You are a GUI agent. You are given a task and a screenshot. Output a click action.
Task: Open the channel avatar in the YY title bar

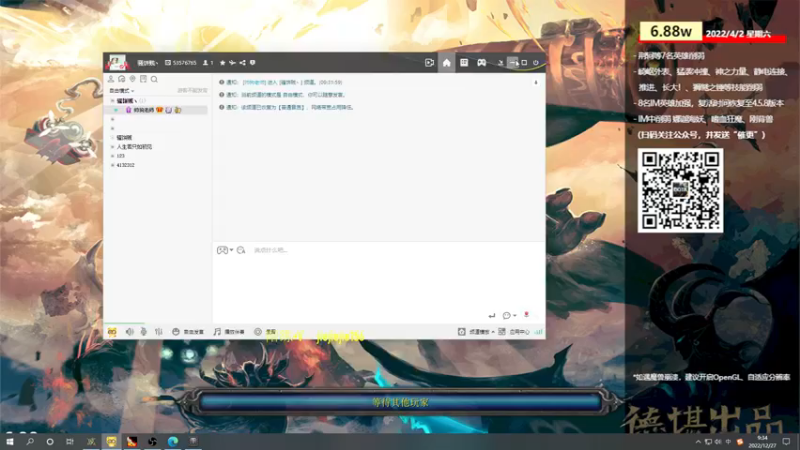pos(117,62)
